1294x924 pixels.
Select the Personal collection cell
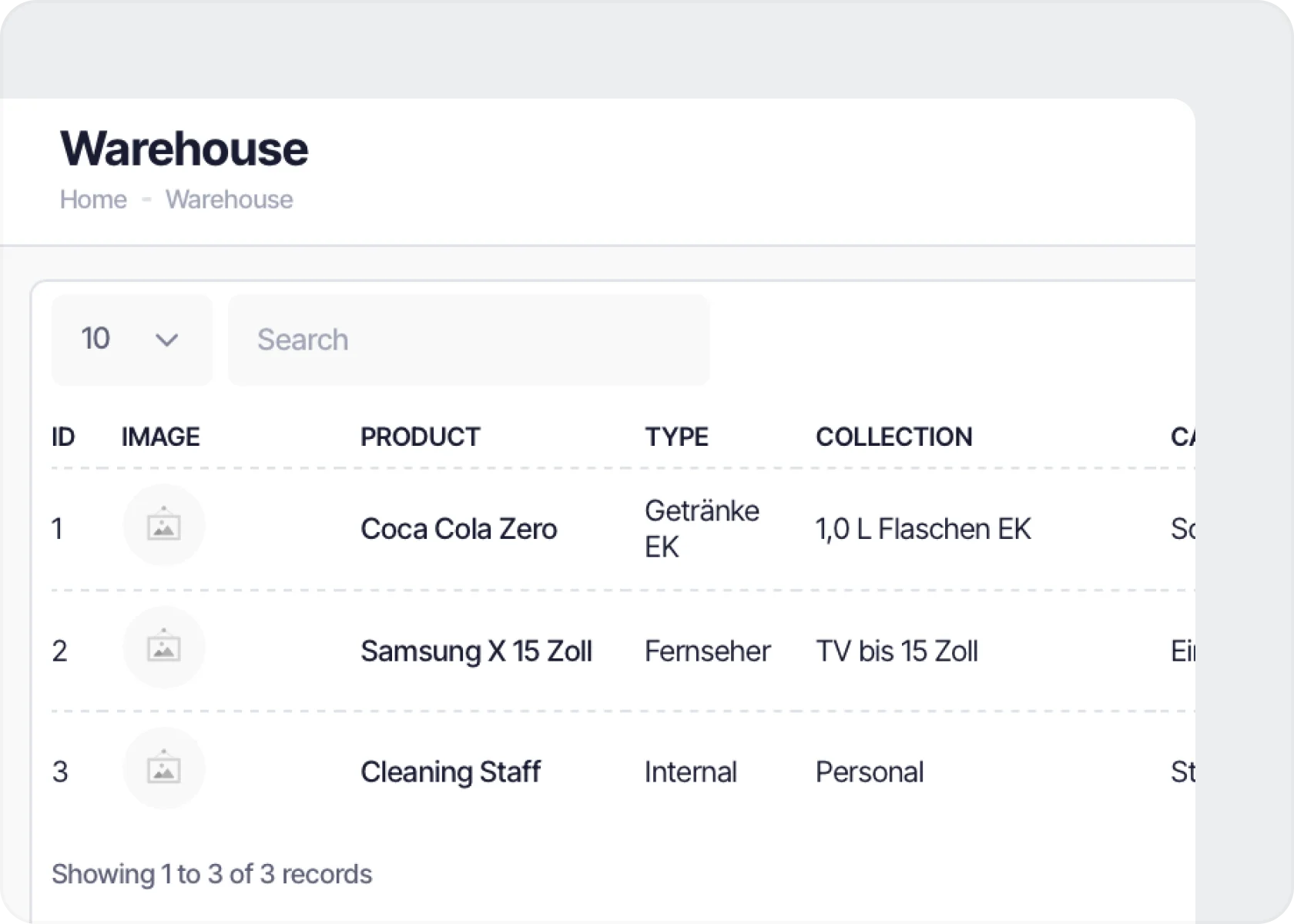(x=870, y=772)
